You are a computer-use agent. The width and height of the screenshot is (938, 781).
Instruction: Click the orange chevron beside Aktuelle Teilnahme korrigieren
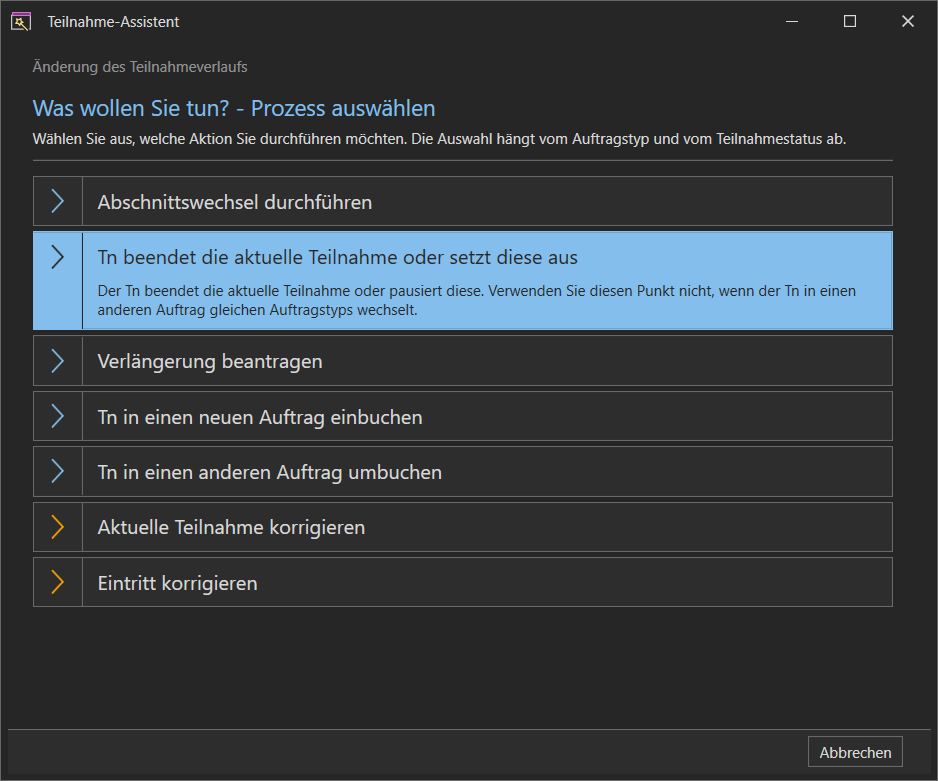[x=57, y=527]
